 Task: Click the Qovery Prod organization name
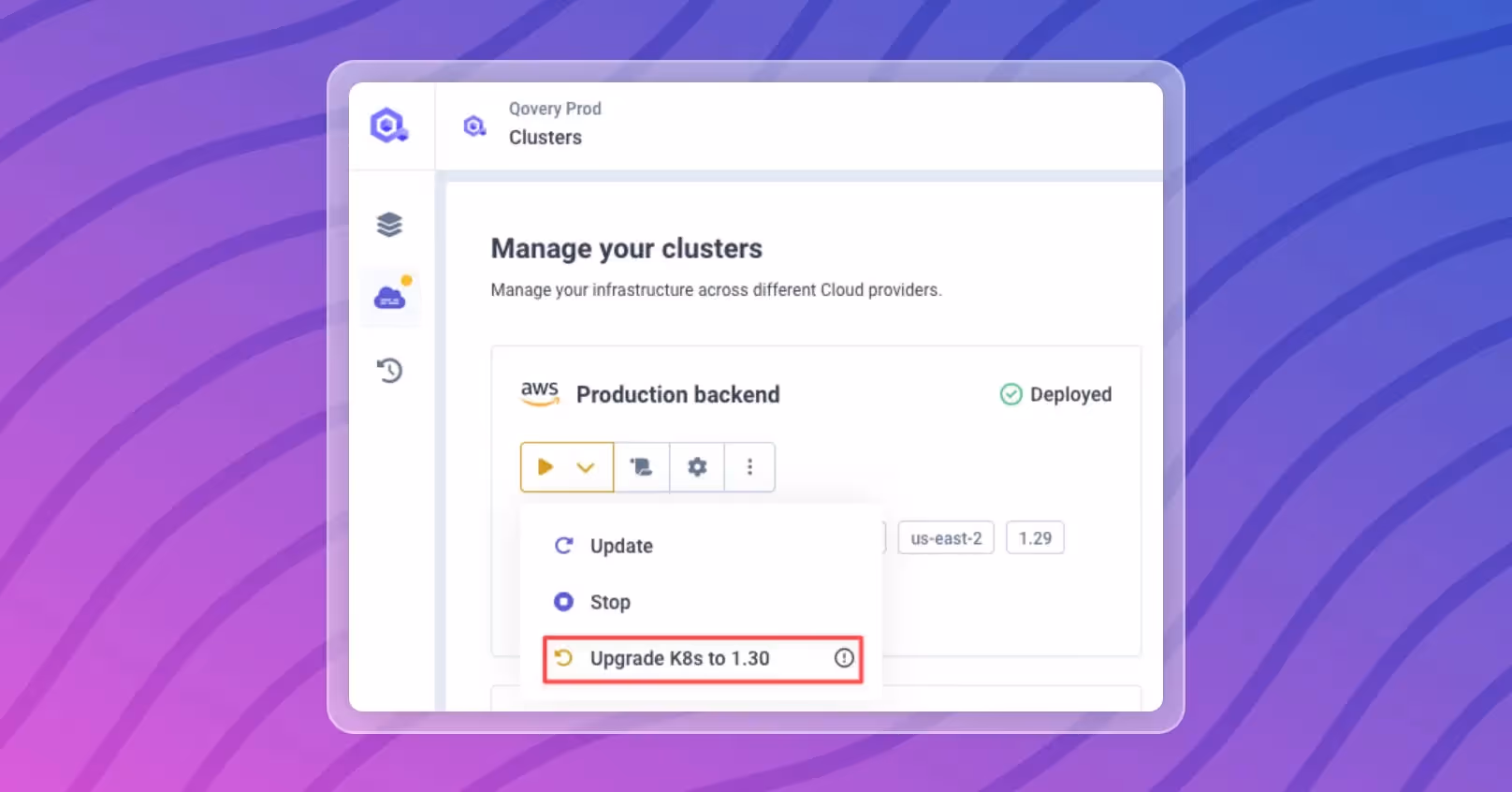[555, 109]
